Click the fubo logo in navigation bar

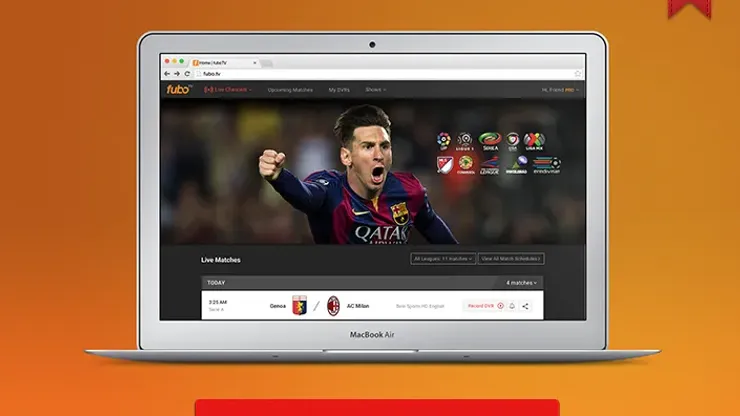[178, 89]
